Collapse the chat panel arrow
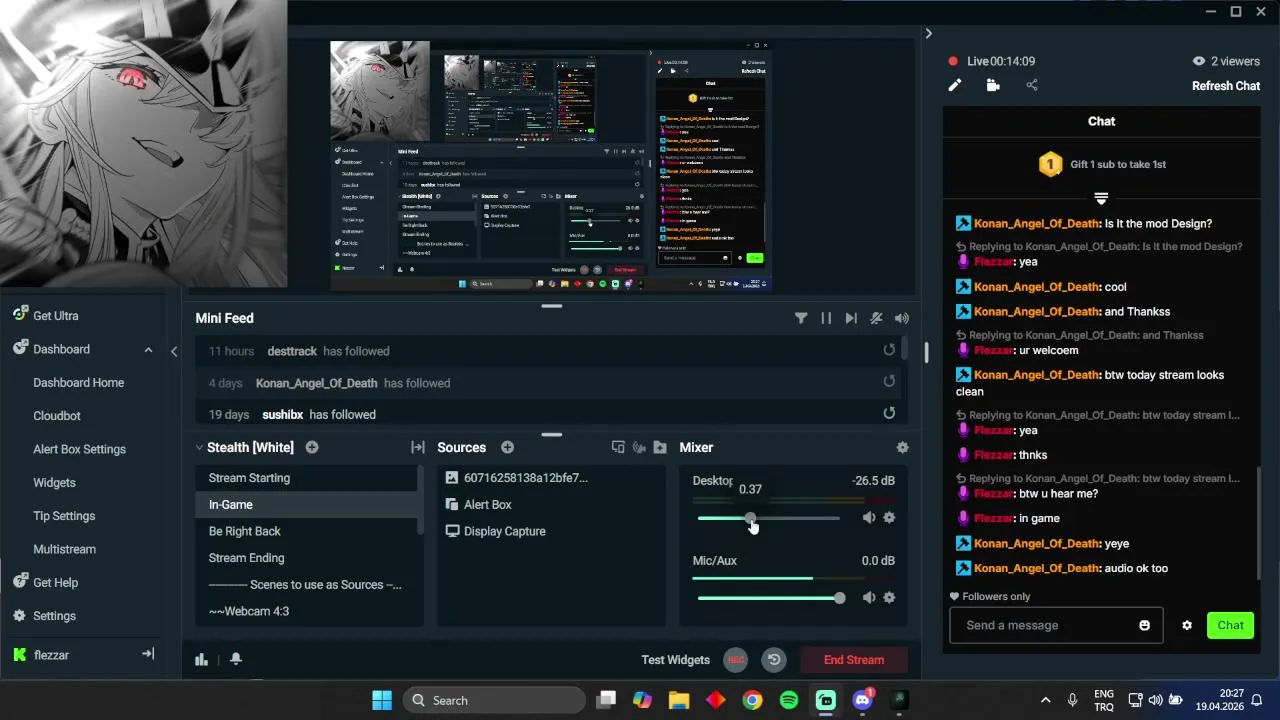This screenshot has height=720, width=1280. pos(928,33)
